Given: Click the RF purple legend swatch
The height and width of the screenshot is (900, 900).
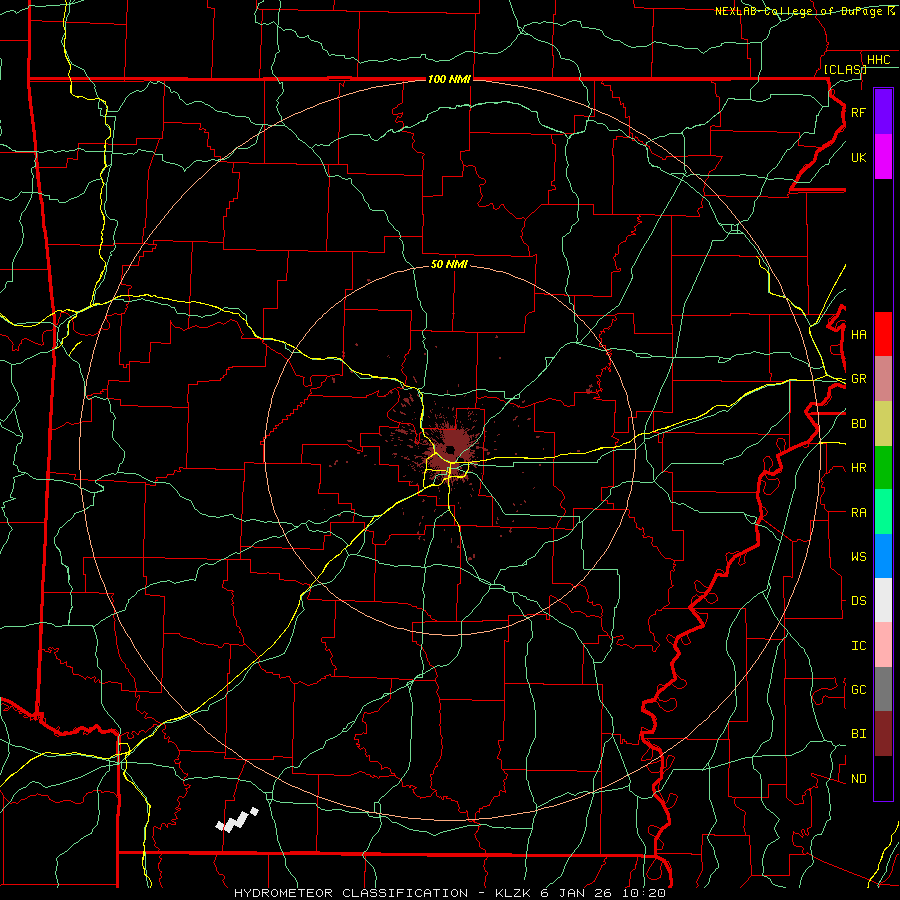Looking at the screenshot, I should pos(883,112).
